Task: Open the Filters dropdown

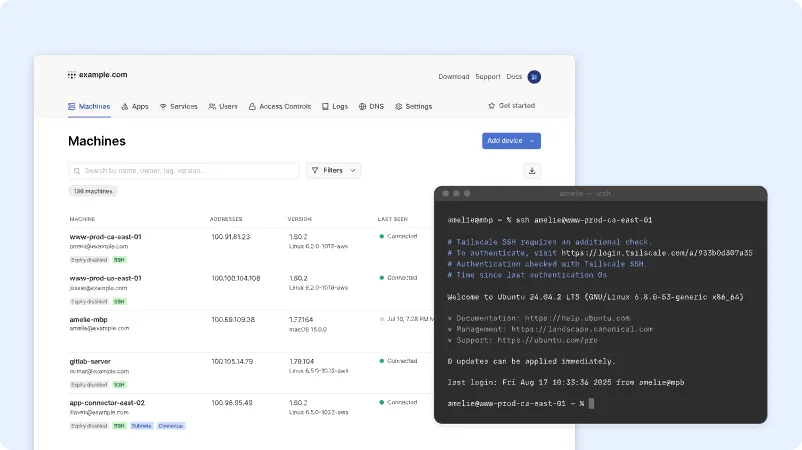Action: [x=333, y=170]
